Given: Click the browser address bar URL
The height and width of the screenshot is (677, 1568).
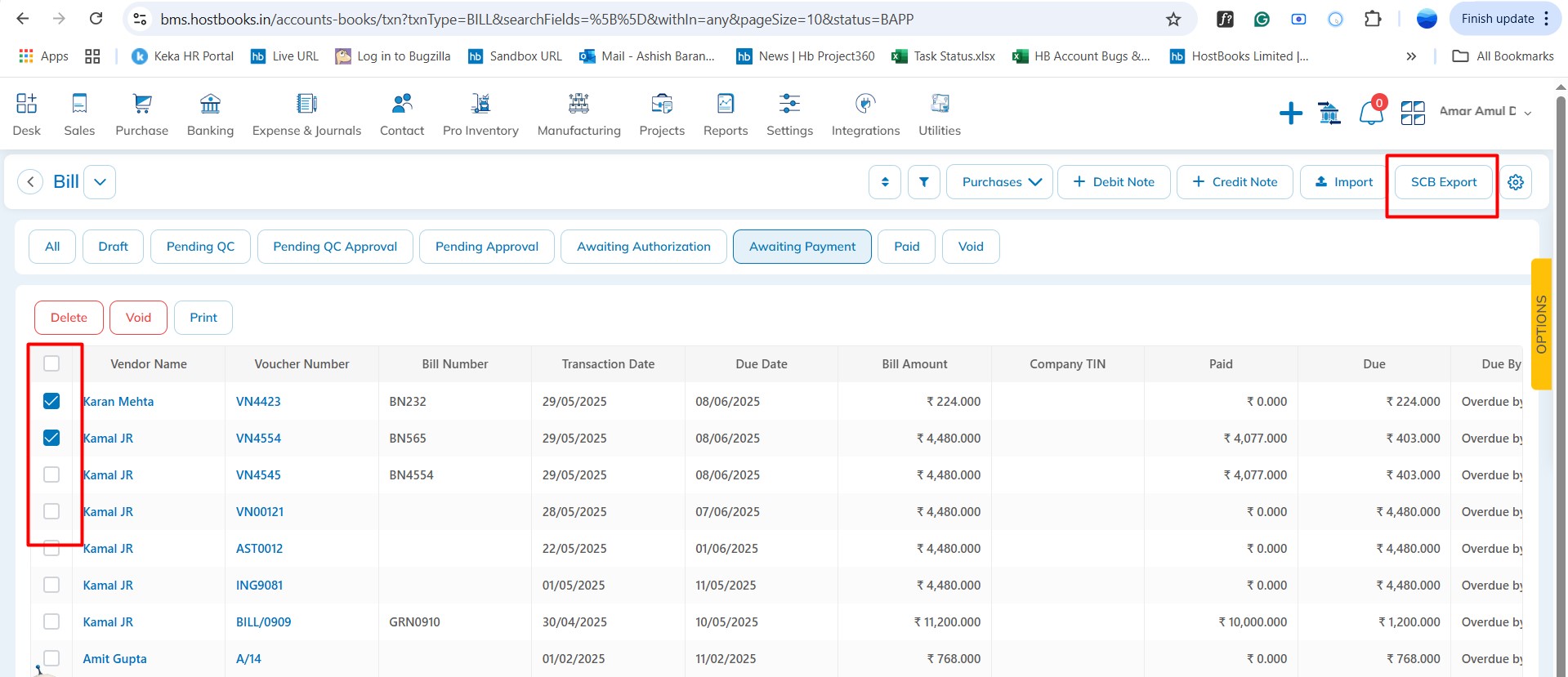Looking at the screenshot, I should 537,19.
